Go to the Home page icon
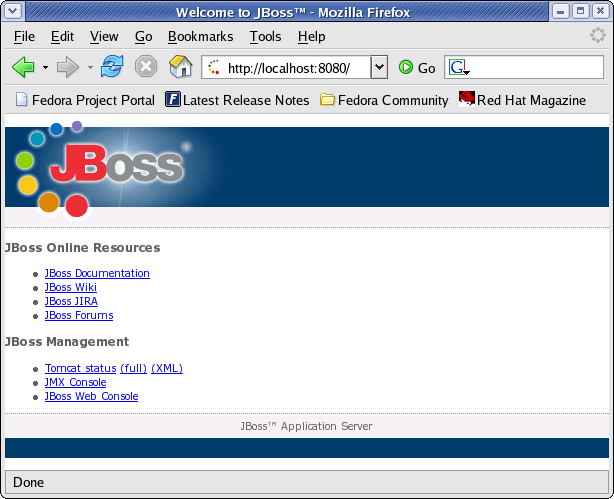Viewport: 614px width, 499px height. coord(181,67)
